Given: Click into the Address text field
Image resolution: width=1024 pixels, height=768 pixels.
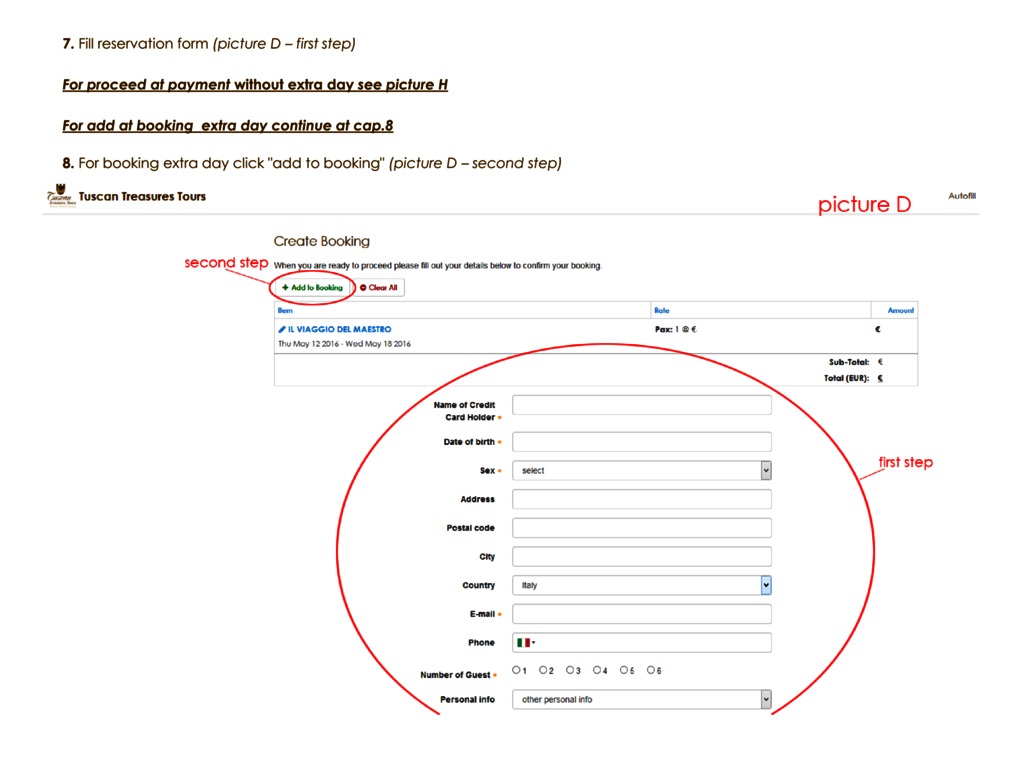Looking at the screenshot, I should pyautogui.click(x=641, y=499).
